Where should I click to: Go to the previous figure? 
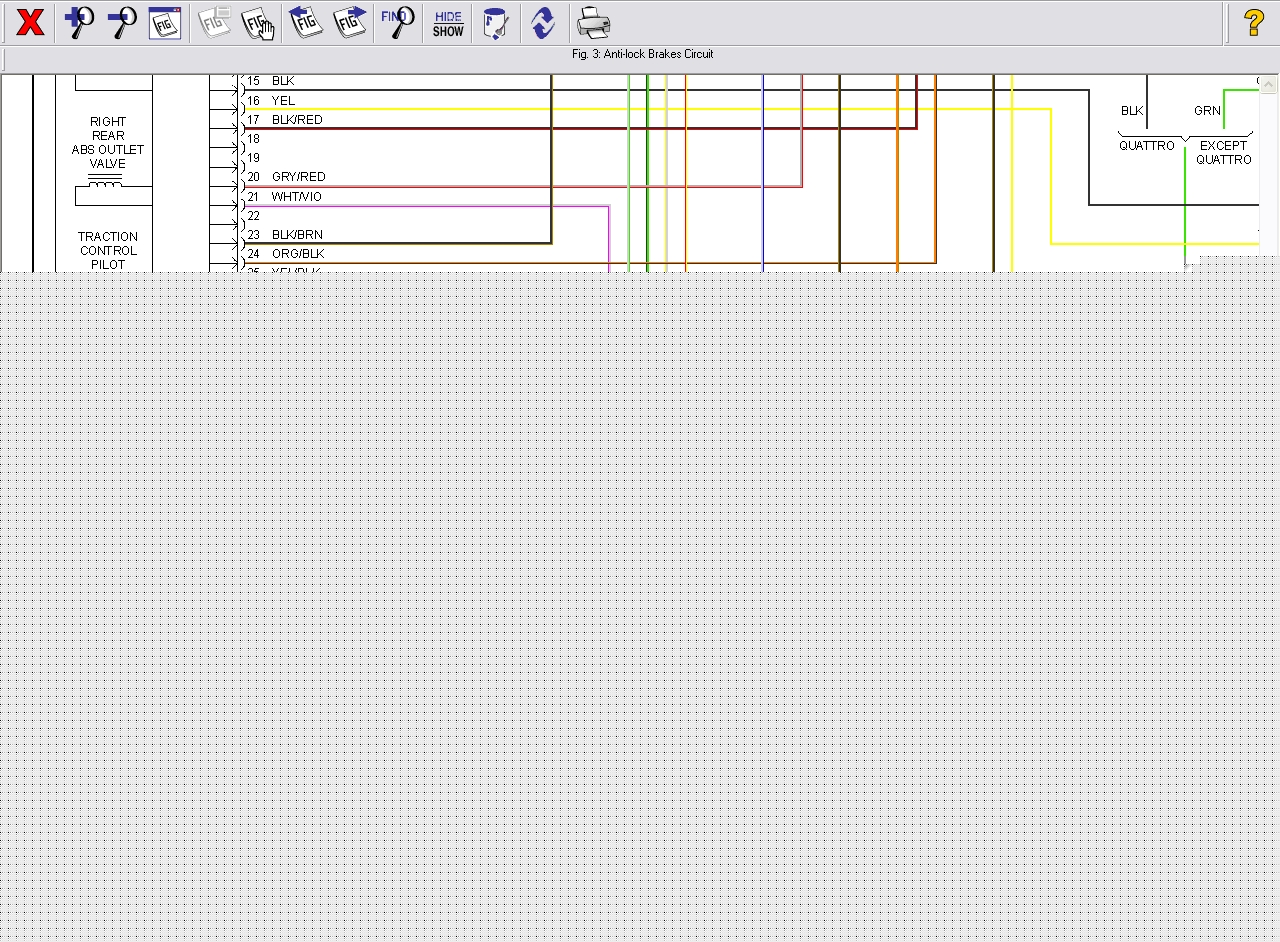tap(305, 22)
